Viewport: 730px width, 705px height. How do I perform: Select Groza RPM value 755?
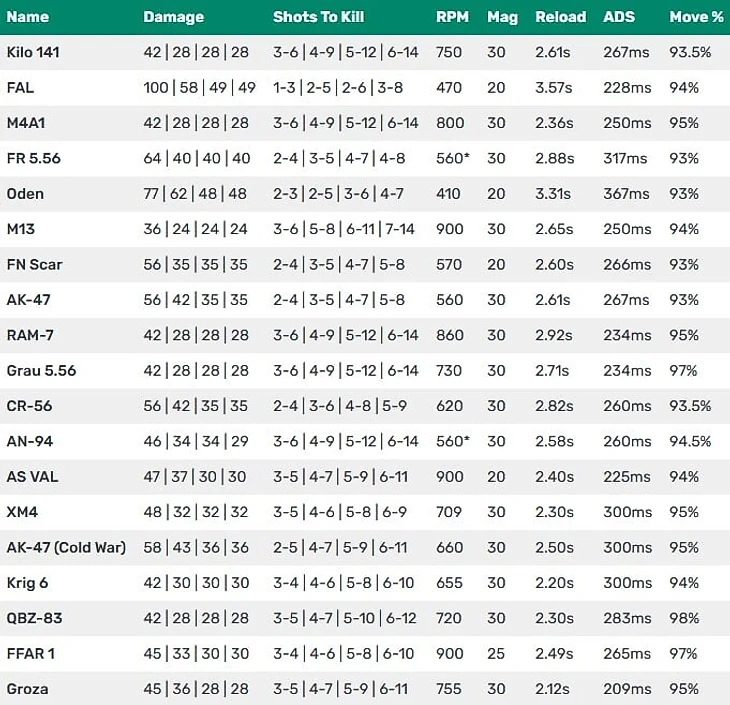(449, 689)
